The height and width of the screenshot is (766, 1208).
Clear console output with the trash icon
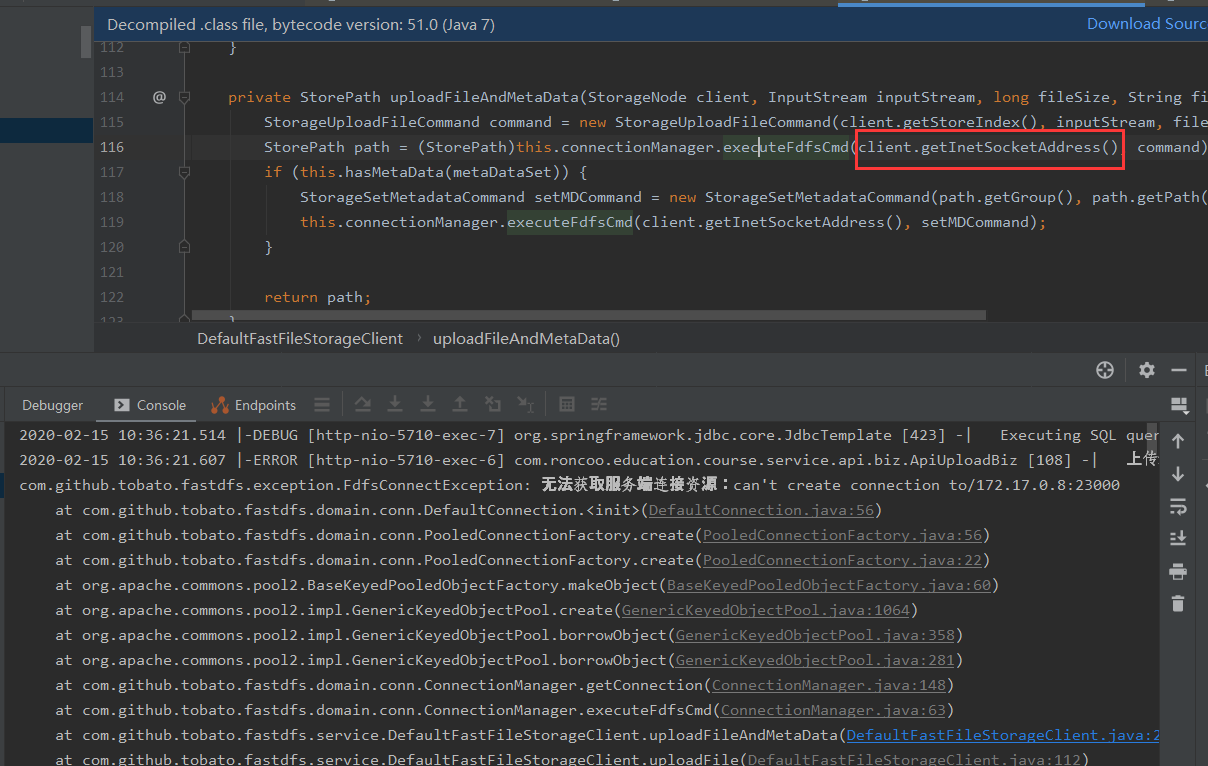[x=1178, y=604]
